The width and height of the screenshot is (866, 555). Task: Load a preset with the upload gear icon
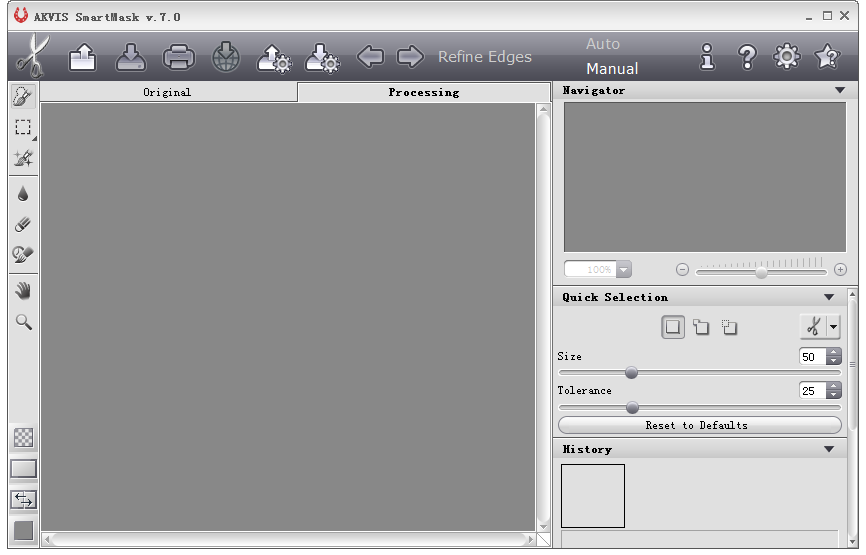tap(274, 58)
